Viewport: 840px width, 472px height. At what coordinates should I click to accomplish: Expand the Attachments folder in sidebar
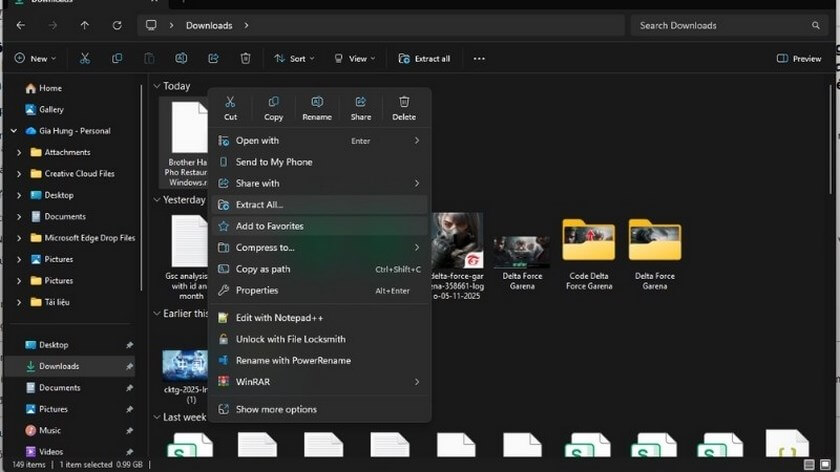(x=20, y=152)
